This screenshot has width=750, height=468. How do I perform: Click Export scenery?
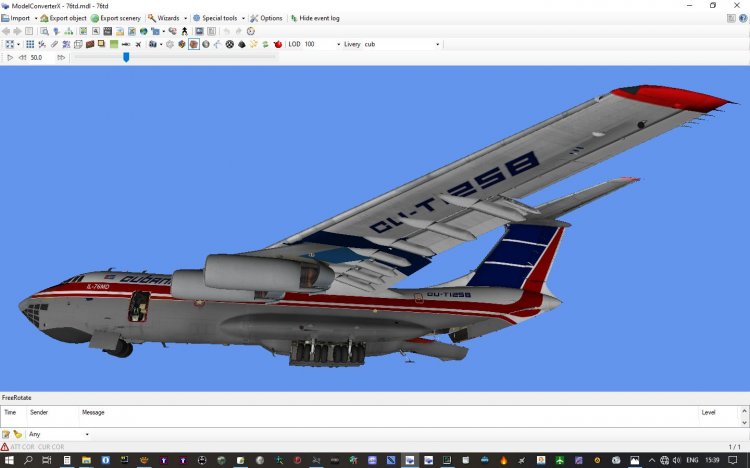116,18
